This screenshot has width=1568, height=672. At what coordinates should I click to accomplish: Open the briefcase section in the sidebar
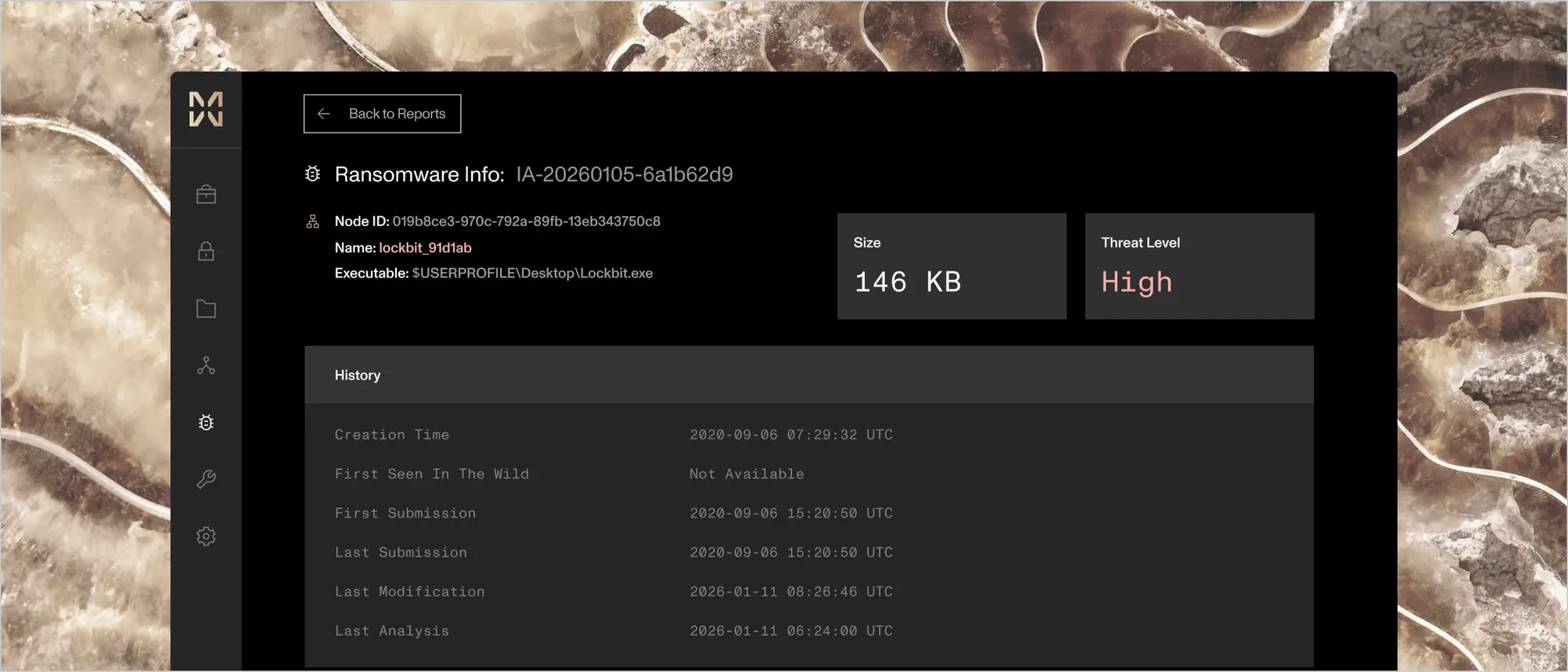pyautogui.click(x=206, y=194)
